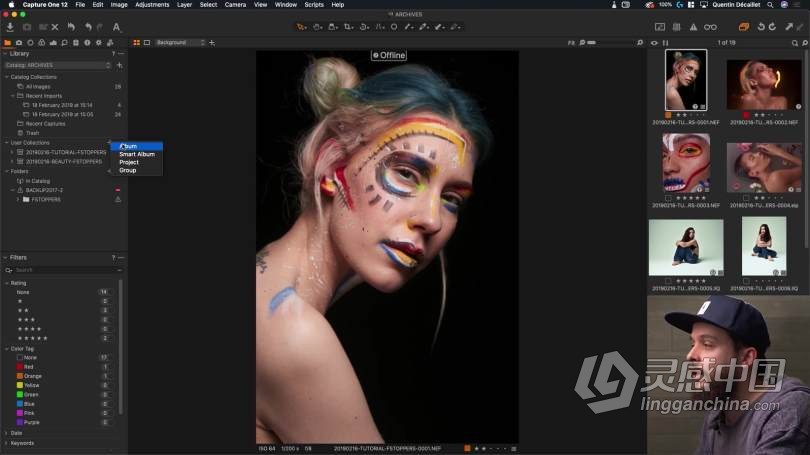Check the None color tag filter box
The height and width of the screenshot is (455, 810).
pos(20,357)
